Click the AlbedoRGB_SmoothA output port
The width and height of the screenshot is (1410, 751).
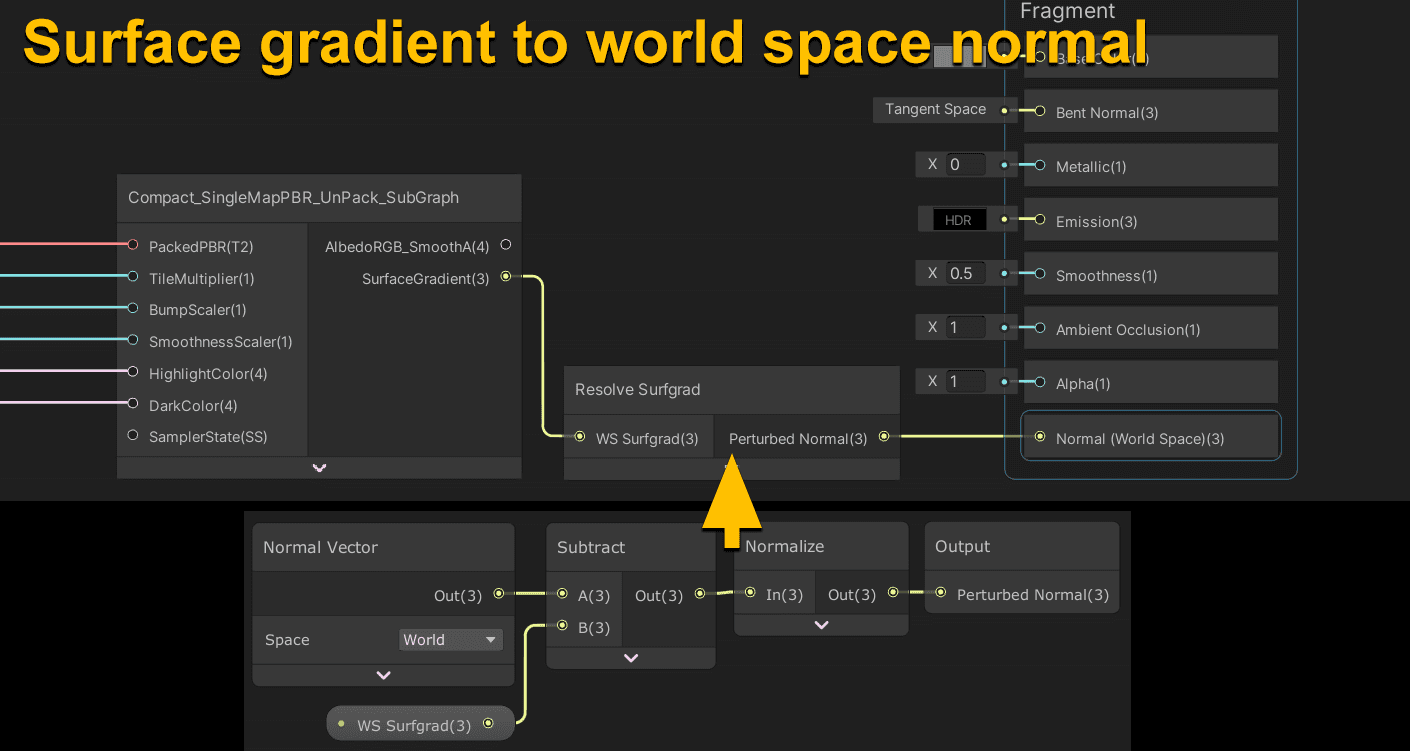click(x=505, y=245)
